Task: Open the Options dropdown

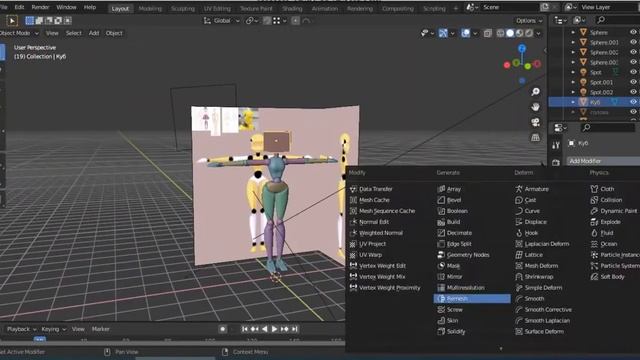Action: [529, 20]
